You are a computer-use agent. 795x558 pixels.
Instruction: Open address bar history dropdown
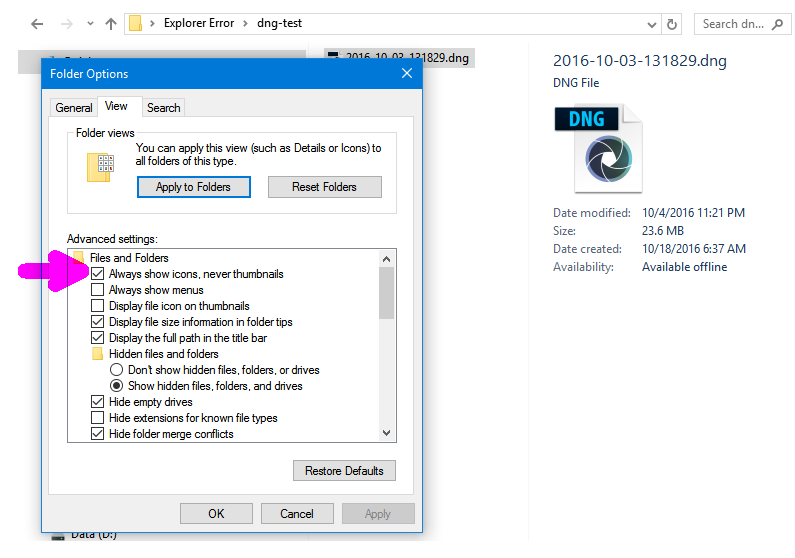point(652,24)
